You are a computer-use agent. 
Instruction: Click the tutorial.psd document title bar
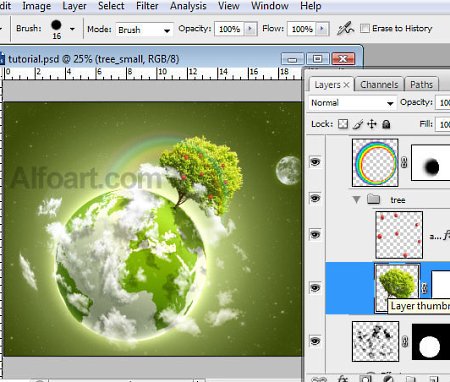(x=140, y=59)
